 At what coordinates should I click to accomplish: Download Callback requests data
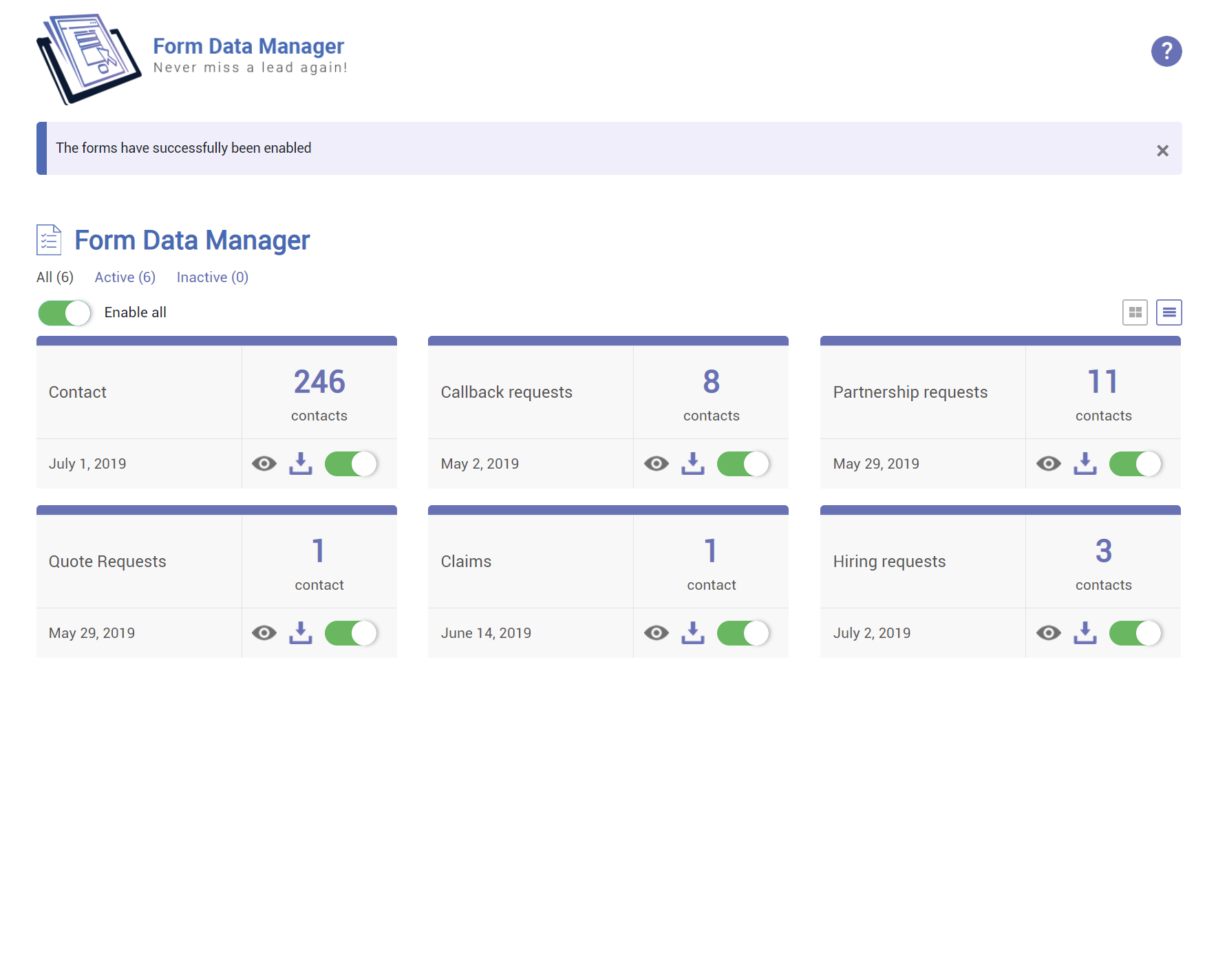(692, 464)
